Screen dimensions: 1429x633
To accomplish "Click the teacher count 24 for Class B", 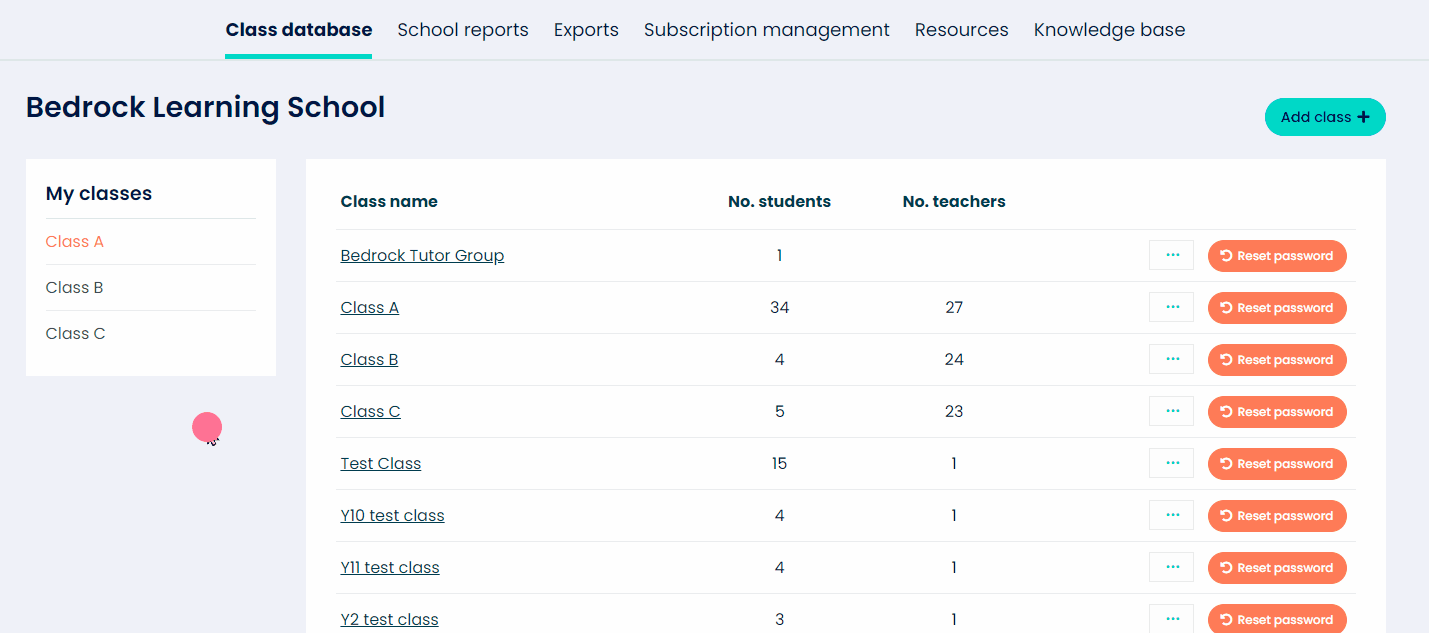I will pos(954,359).
